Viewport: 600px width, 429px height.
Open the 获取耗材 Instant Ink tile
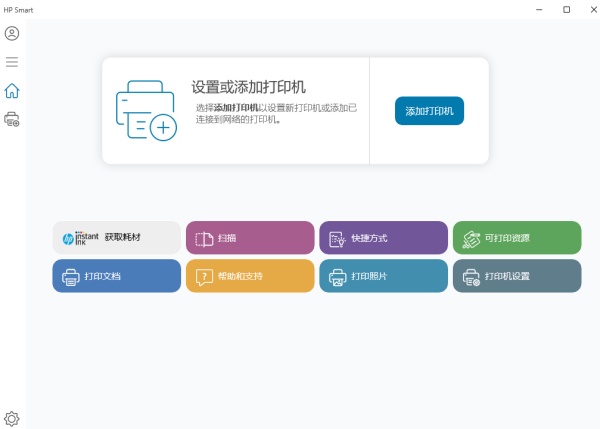click(x=116, y=238)
